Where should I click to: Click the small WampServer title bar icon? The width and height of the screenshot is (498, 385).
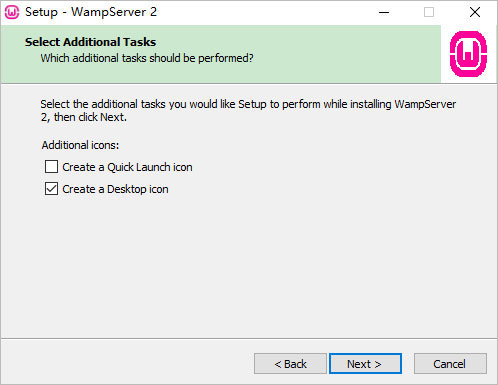click(x=12, y=12)
